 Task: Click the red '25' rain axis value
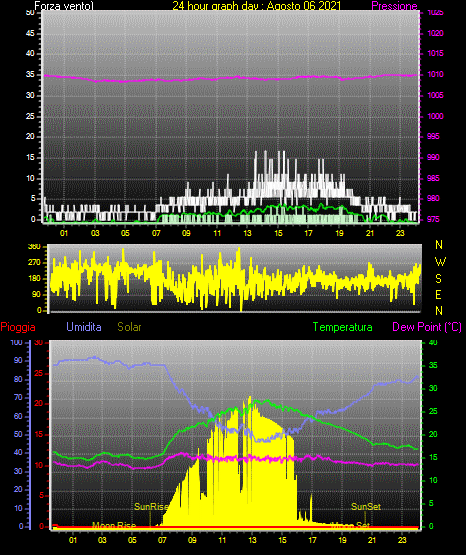(x=39, y=373)
